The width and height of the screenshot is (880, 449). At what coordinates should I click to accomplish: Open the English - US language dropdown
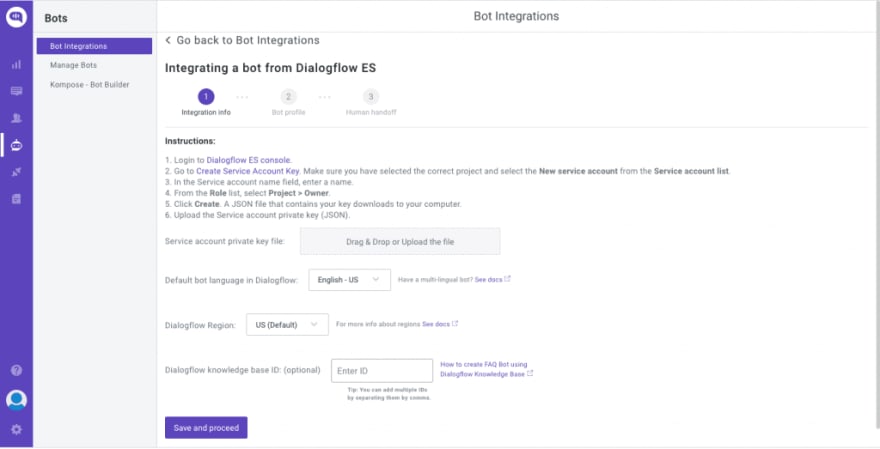[350, 280]
